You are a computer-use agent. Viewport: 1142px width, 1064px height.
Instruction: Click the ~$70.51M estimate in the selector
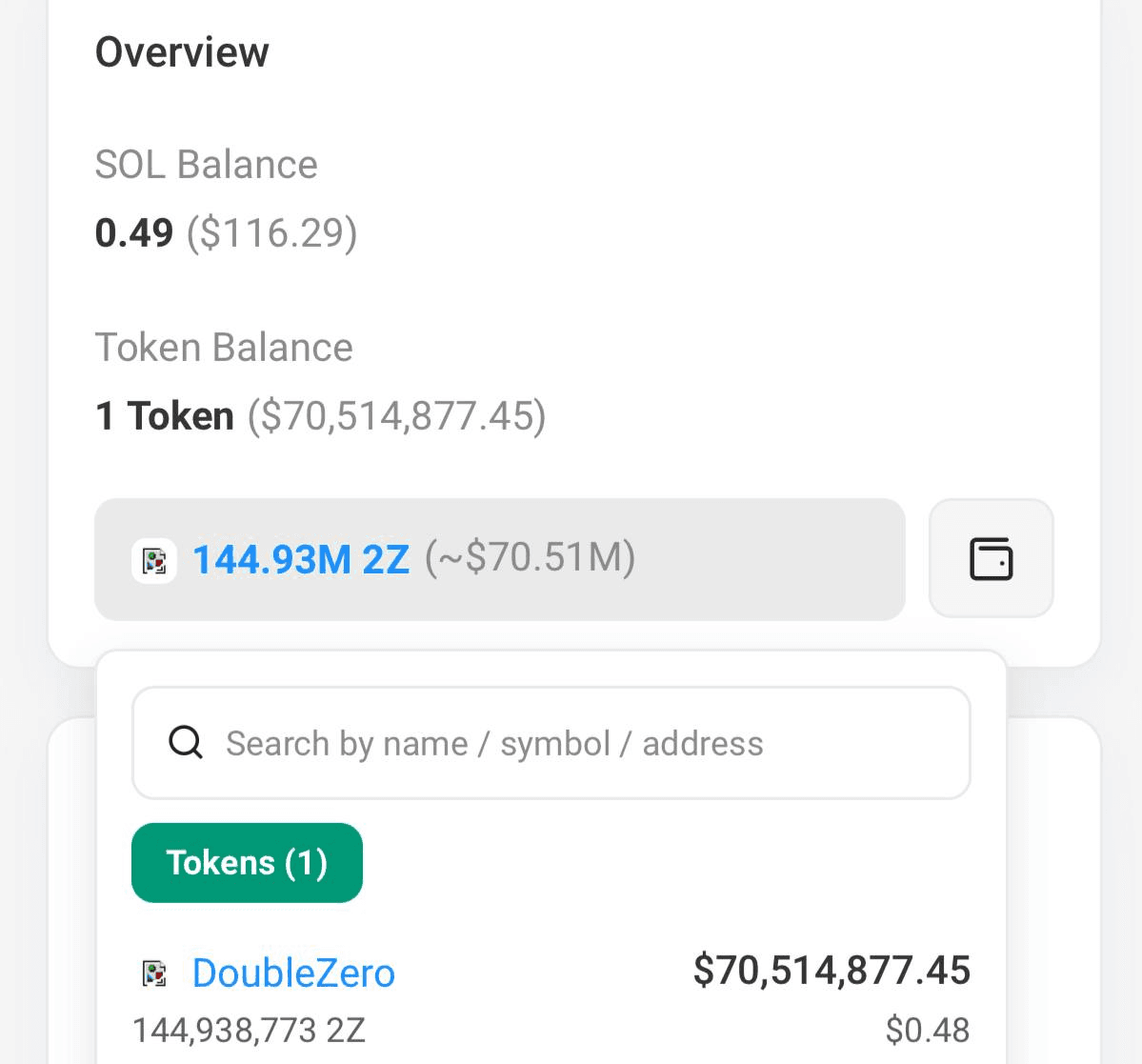click(x=530, y=558)
